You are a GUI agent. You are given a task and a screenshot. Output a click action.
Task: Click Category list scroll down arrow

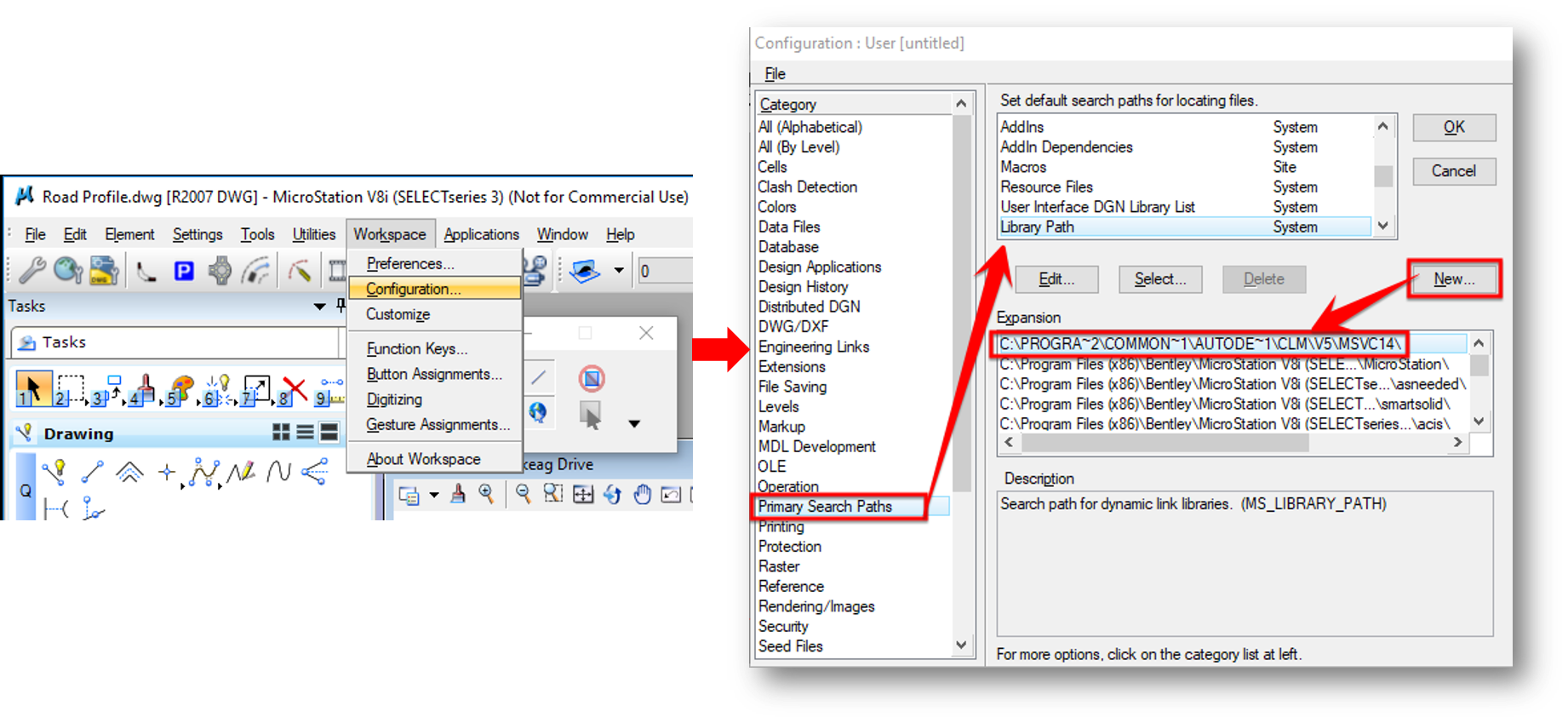(x=961, y=646)
